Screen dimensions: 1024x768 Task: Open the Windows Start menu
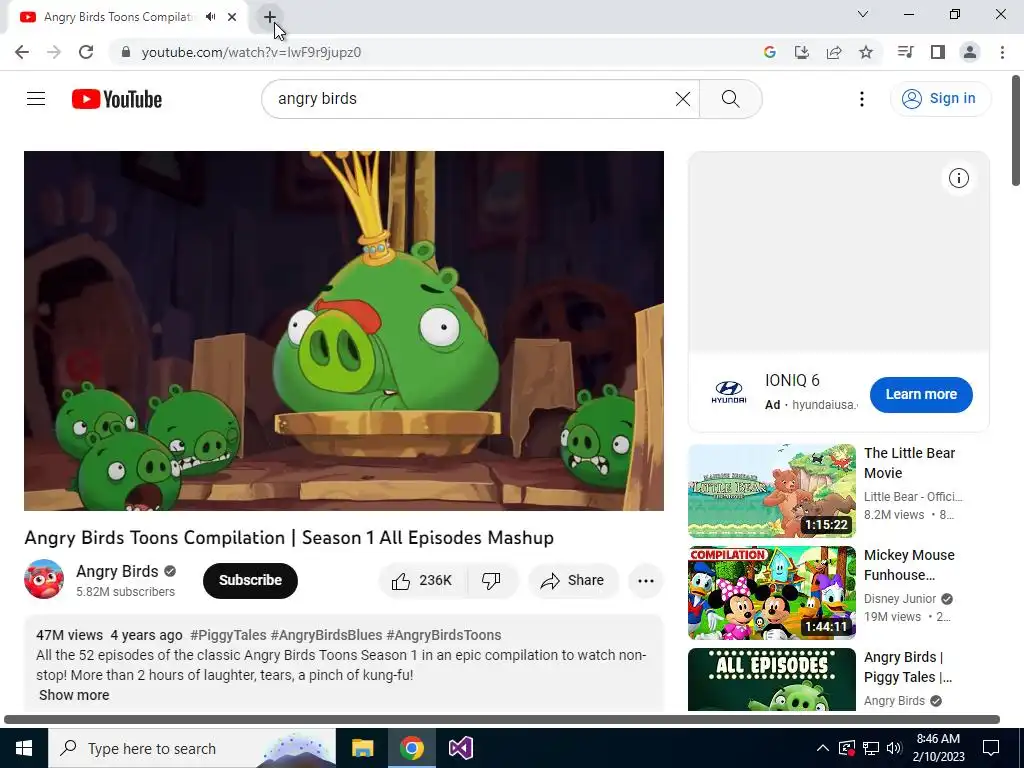tap(24, 748)
